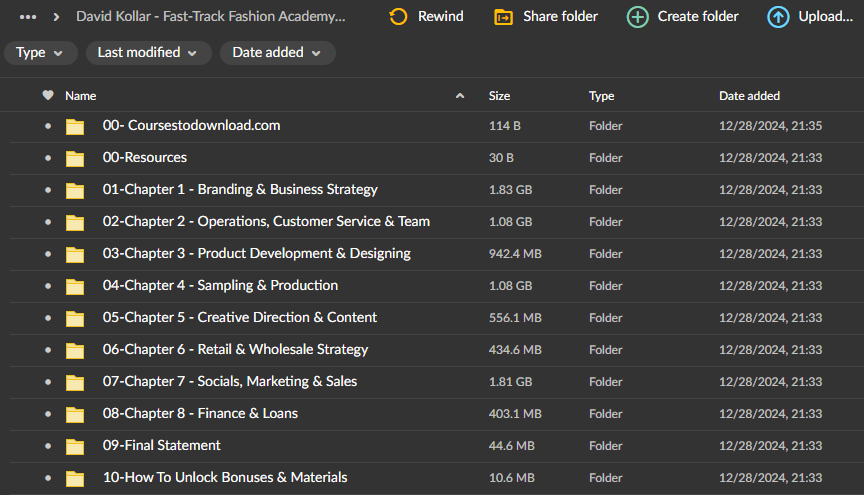Click the 12/28/2024, 21:35 date cell
Screen dimensions: 864x495
coord(770,126)
